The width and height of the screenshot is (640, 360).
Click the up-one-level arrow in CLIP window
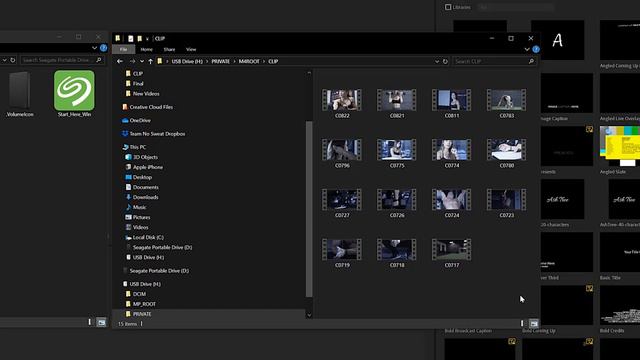tap(151, 61)
